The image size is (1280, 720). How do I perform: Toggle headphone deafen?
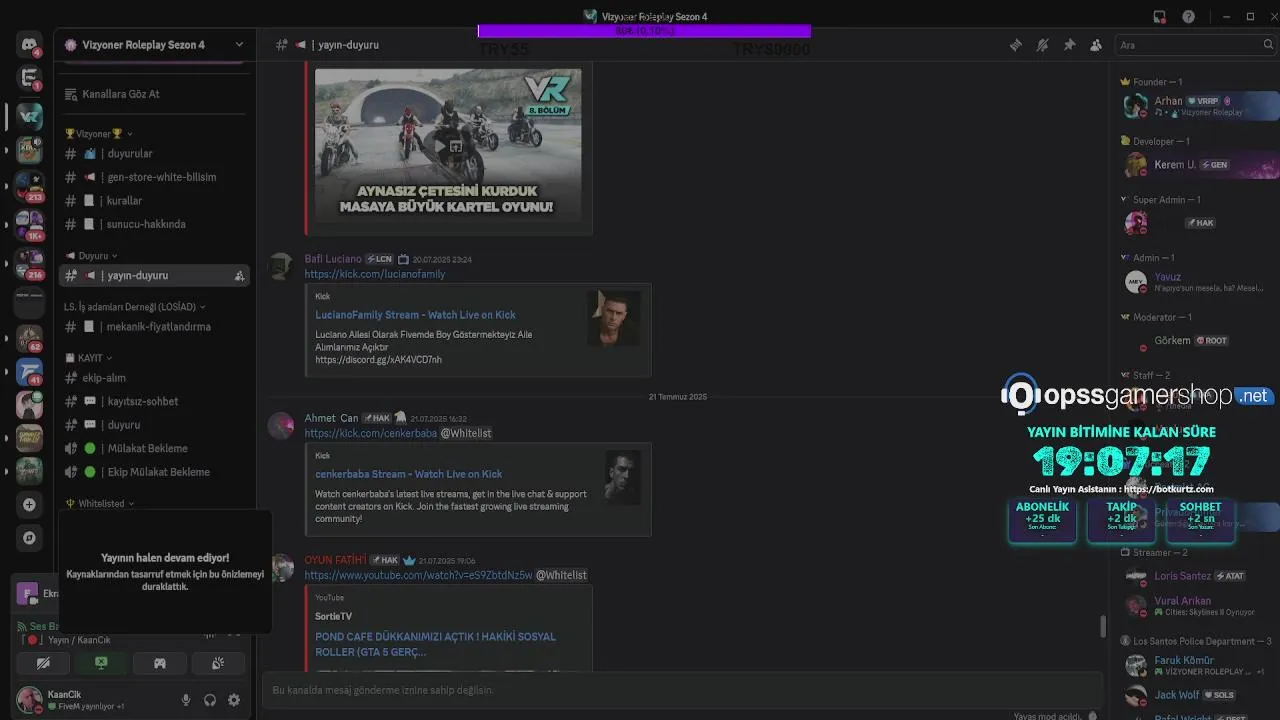click(x=210, y=700)
